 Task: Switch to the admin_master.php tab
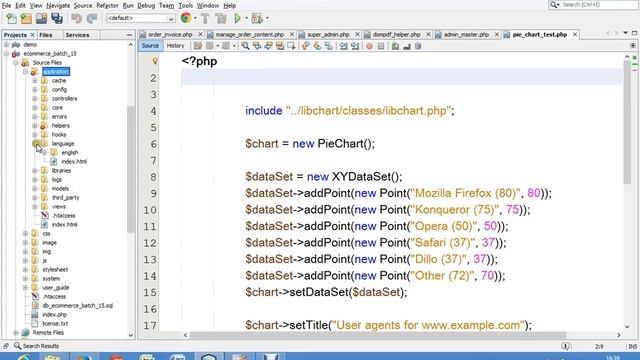tap(466, 35)
